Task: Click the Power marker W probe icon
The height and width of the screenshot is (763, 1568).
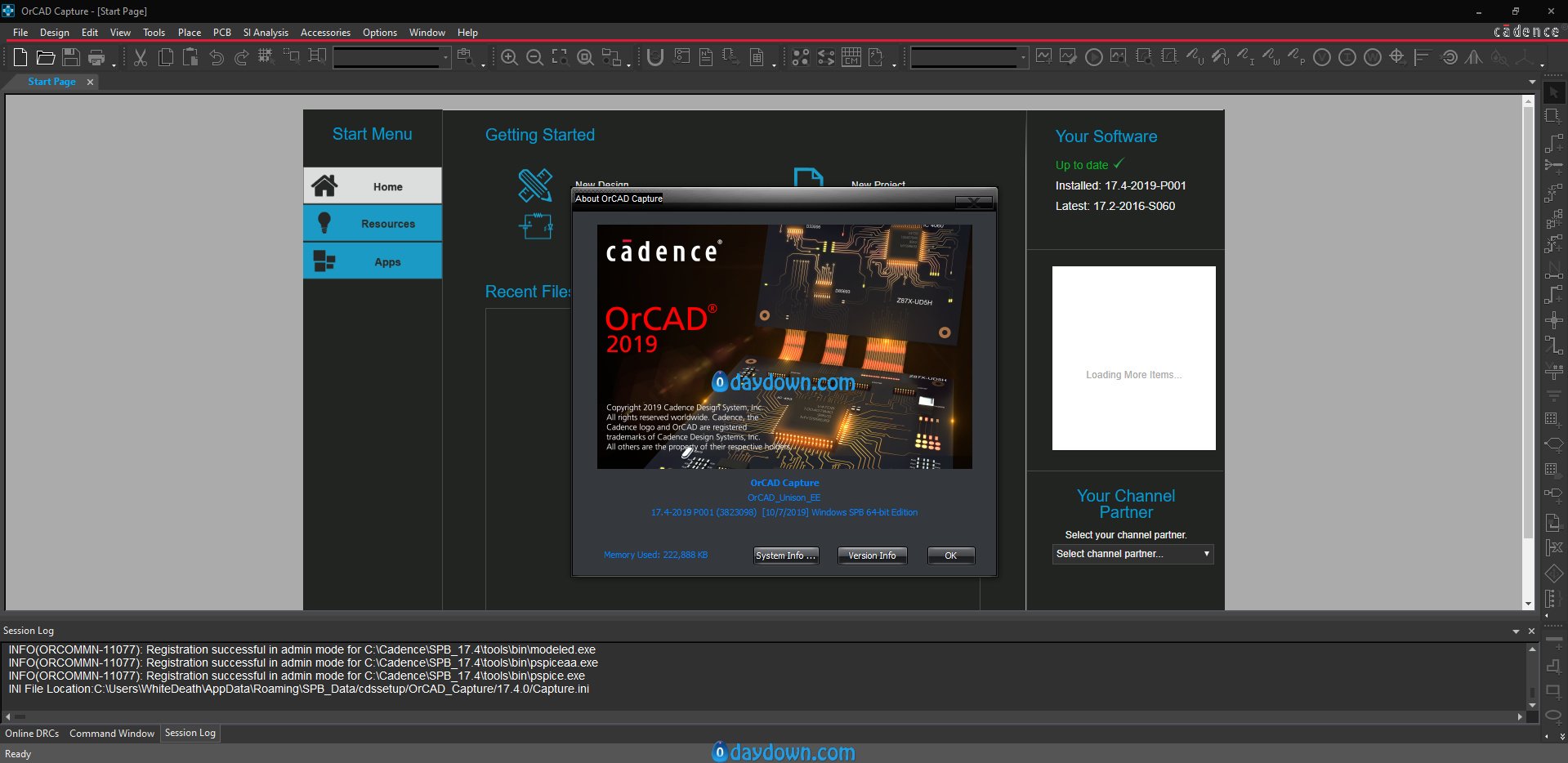Action: point(1271,57)
